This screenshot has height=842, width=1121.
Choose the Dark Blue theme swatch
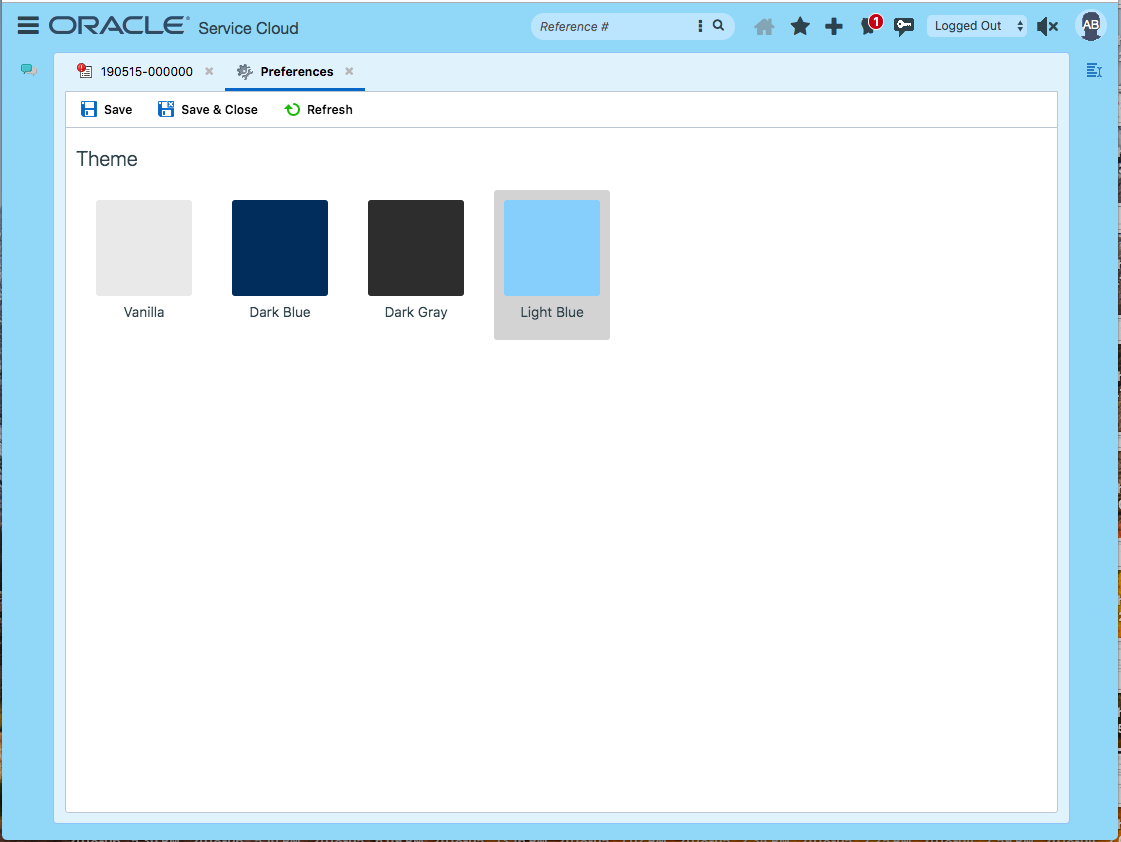coord(280,248)
